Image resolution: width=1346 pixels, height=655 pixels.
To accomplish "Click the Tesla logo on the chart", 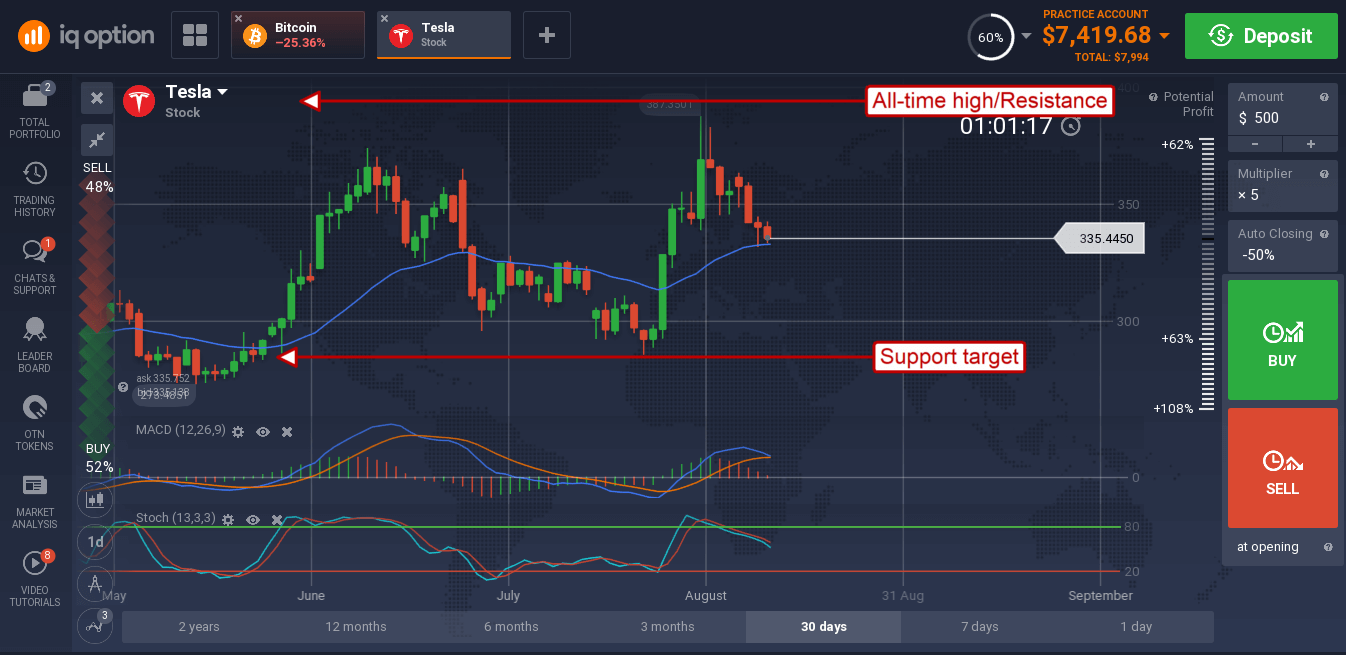I will click(x=138, y=101).
